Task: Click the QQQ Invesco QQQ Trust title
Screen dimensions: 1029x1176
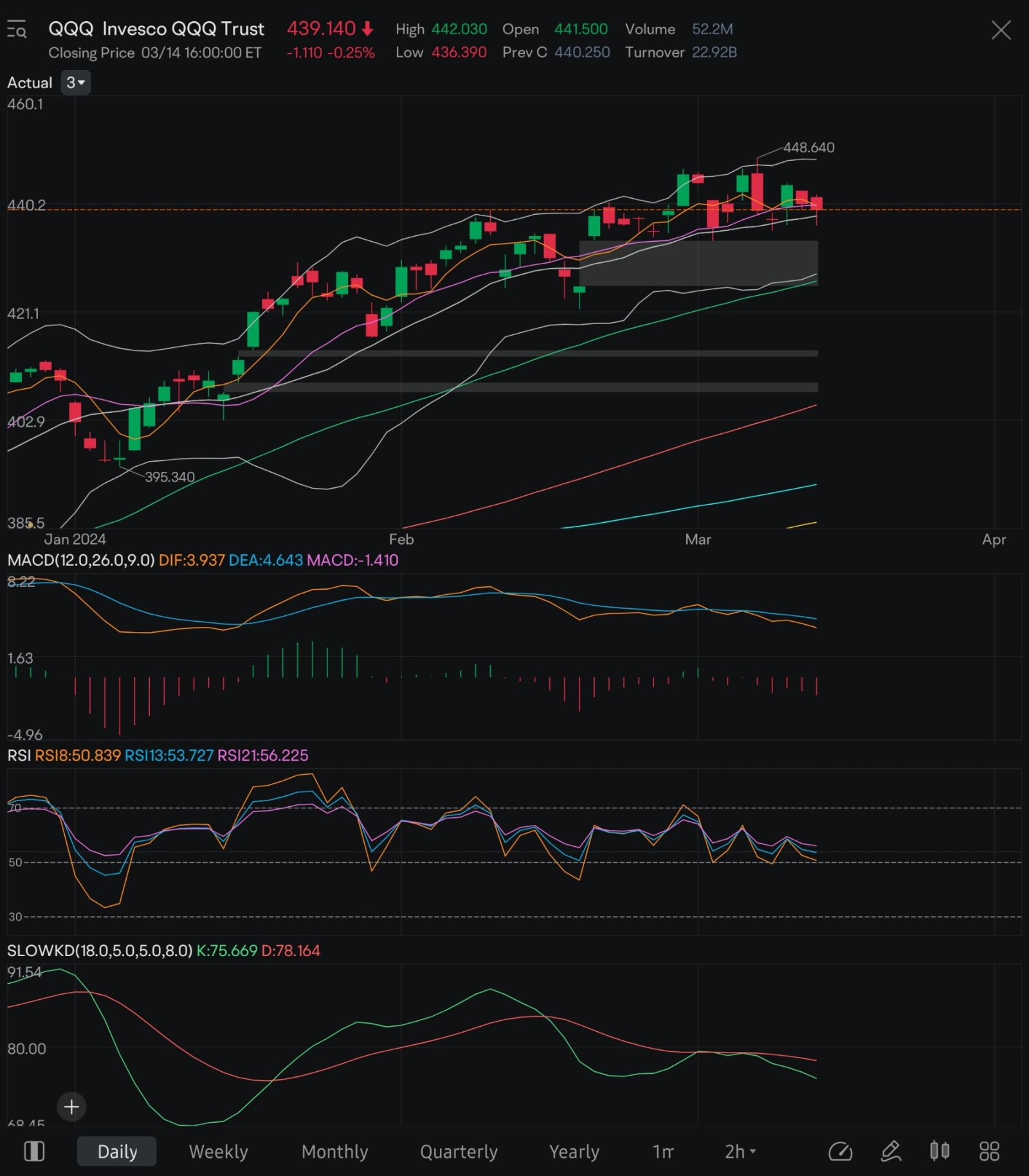Action: coord(156,29)
